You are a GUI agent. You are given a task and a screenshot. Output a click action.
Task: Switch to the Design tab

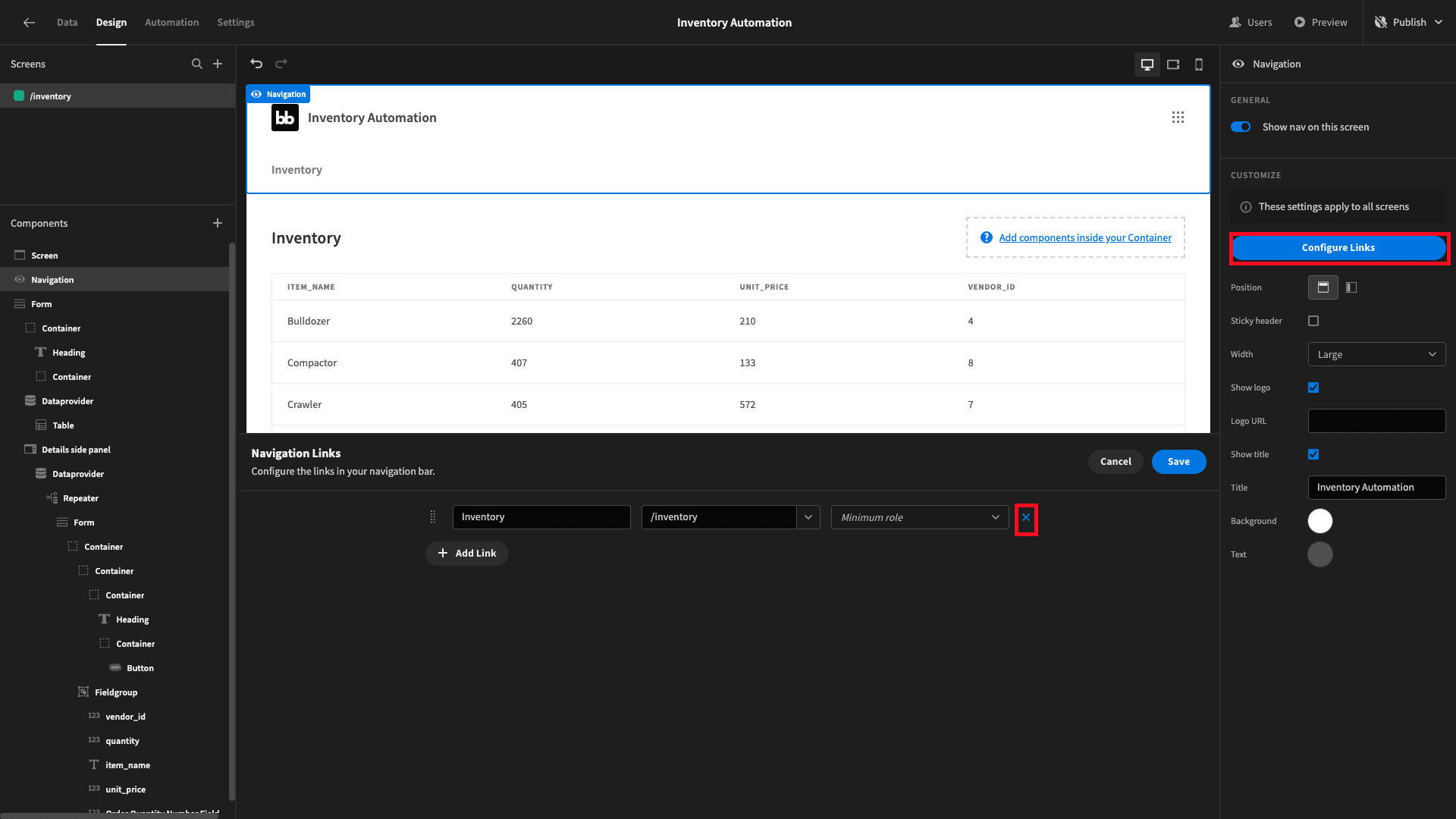[111, 23]
